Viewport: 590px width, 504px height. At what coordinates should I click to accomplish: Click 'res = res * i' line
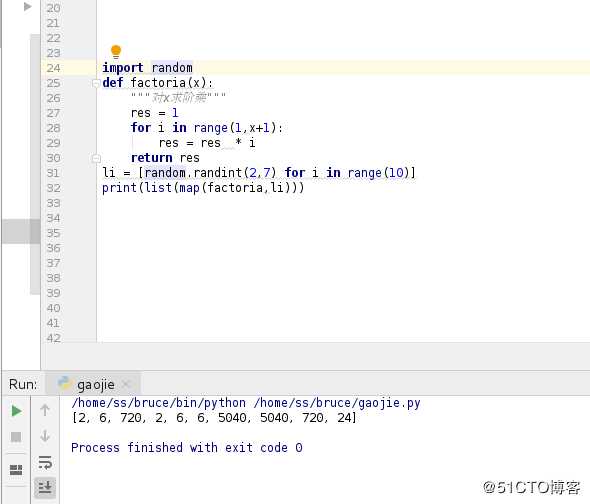click(x=207, y=143)
